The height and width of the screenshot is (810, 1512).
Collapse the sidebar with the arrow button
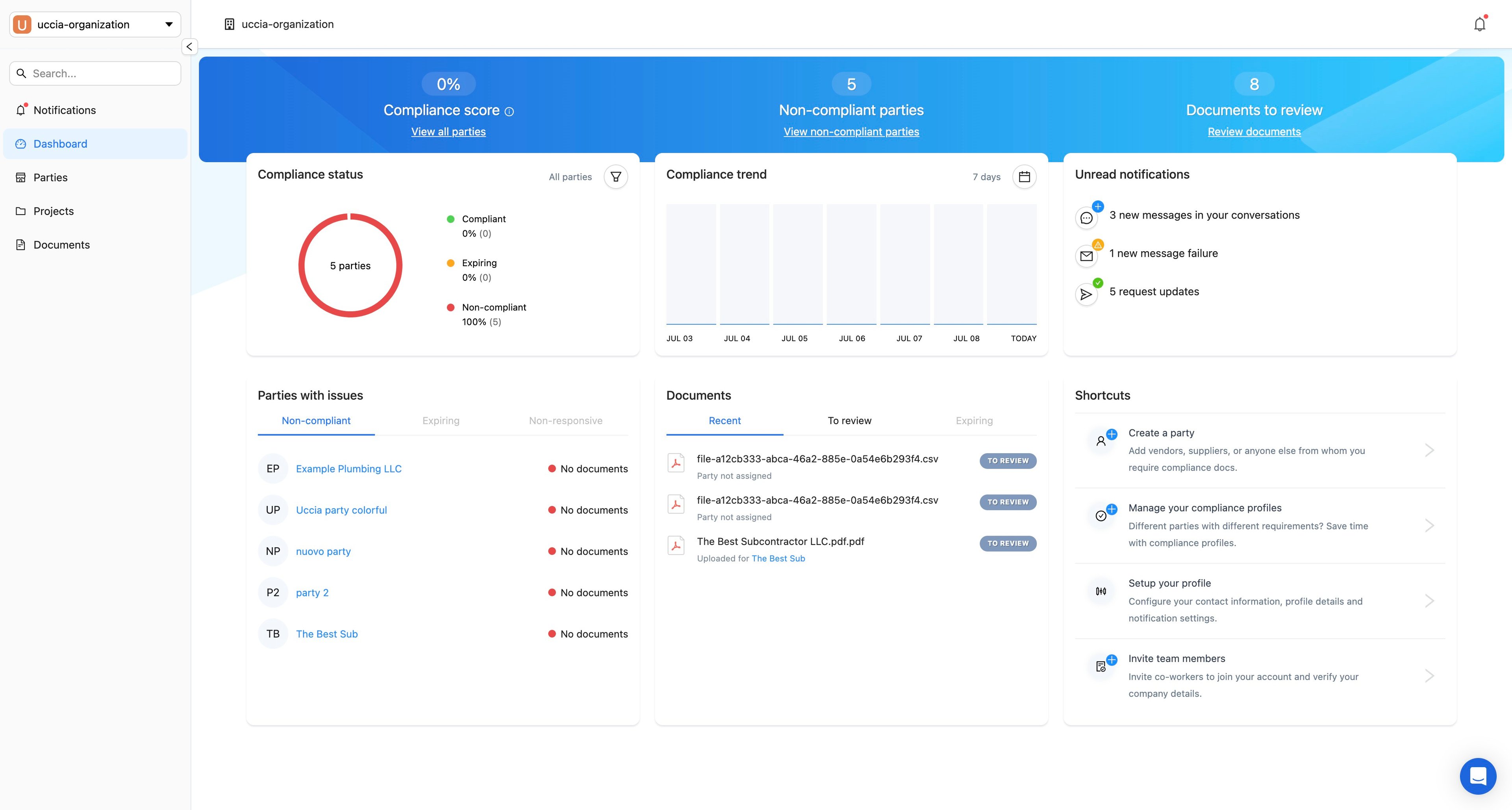pos(189,46)
